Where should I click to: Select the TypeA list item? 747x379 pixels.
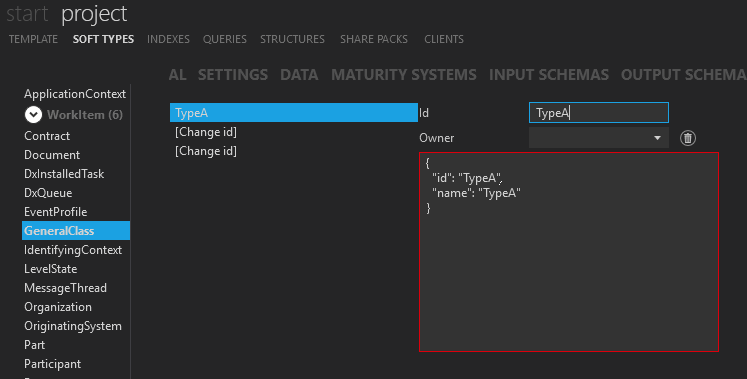pyautogui.click(x=294, y=113)
